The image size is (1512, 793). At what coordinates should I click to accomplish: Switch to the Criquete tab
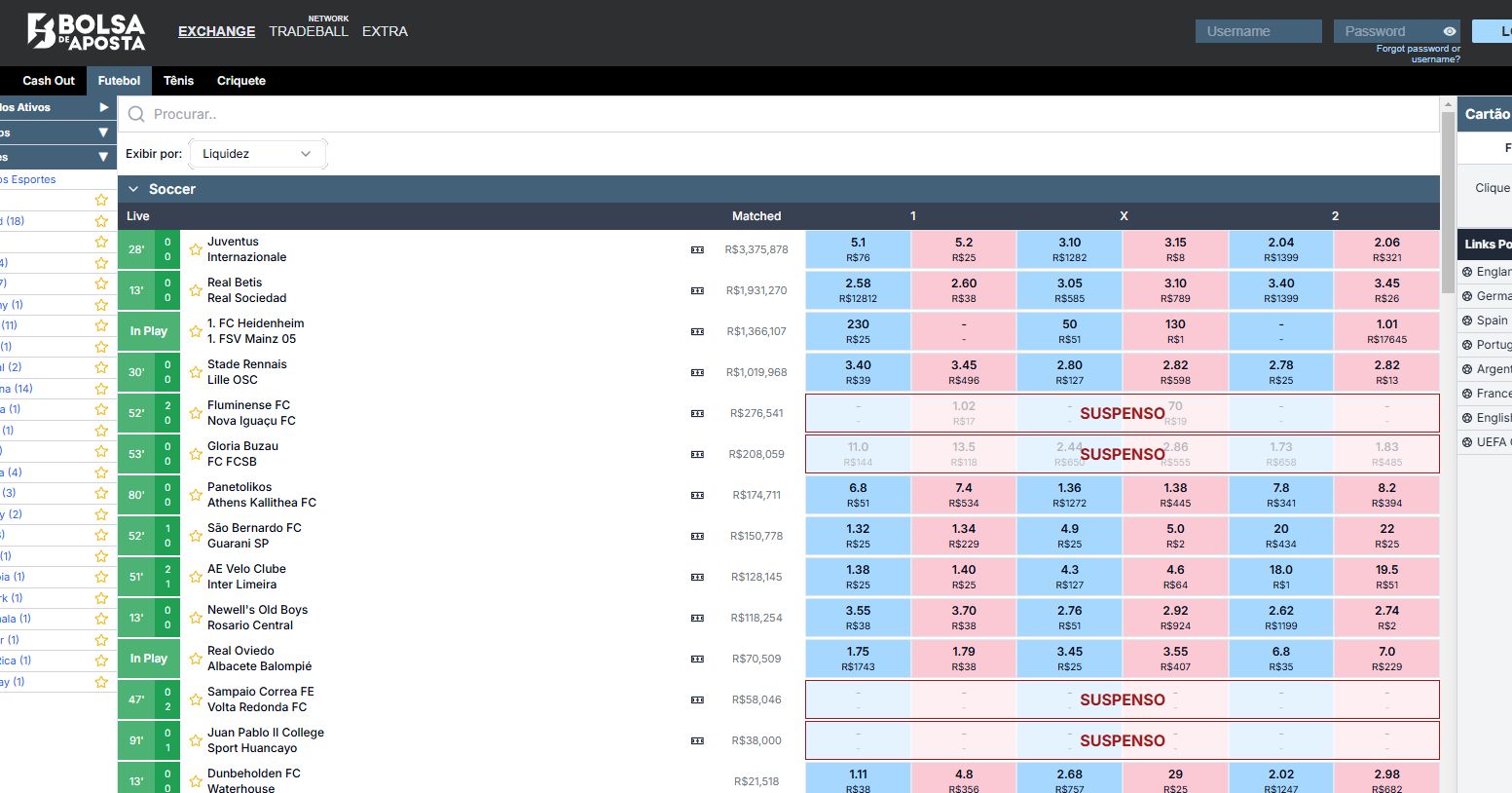point(241,81)
